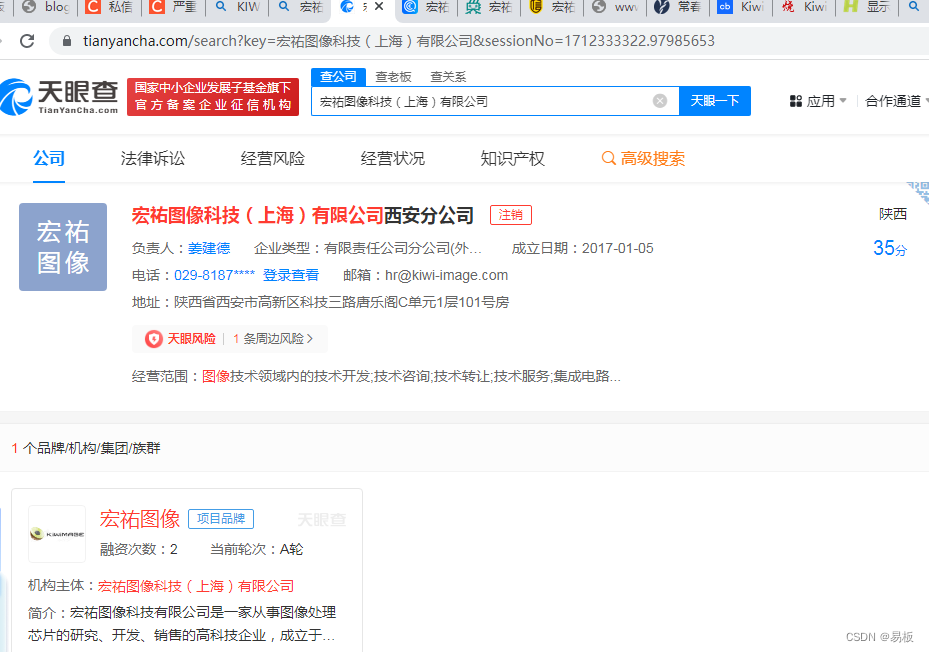Select the 查公司 search tab

[x=338, y=76]
